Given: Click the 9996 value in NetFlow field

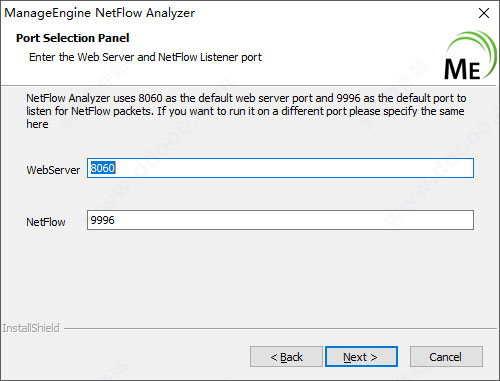Looking at the screenshot, I should [103, 220].
